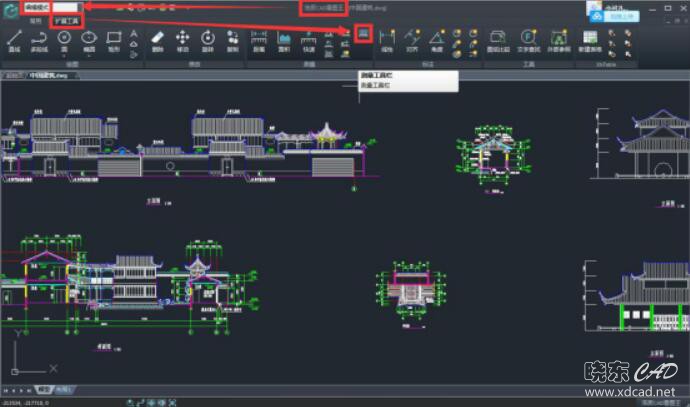Switch to the 扩展工具 ribbon tab

[x=67, y=19]
